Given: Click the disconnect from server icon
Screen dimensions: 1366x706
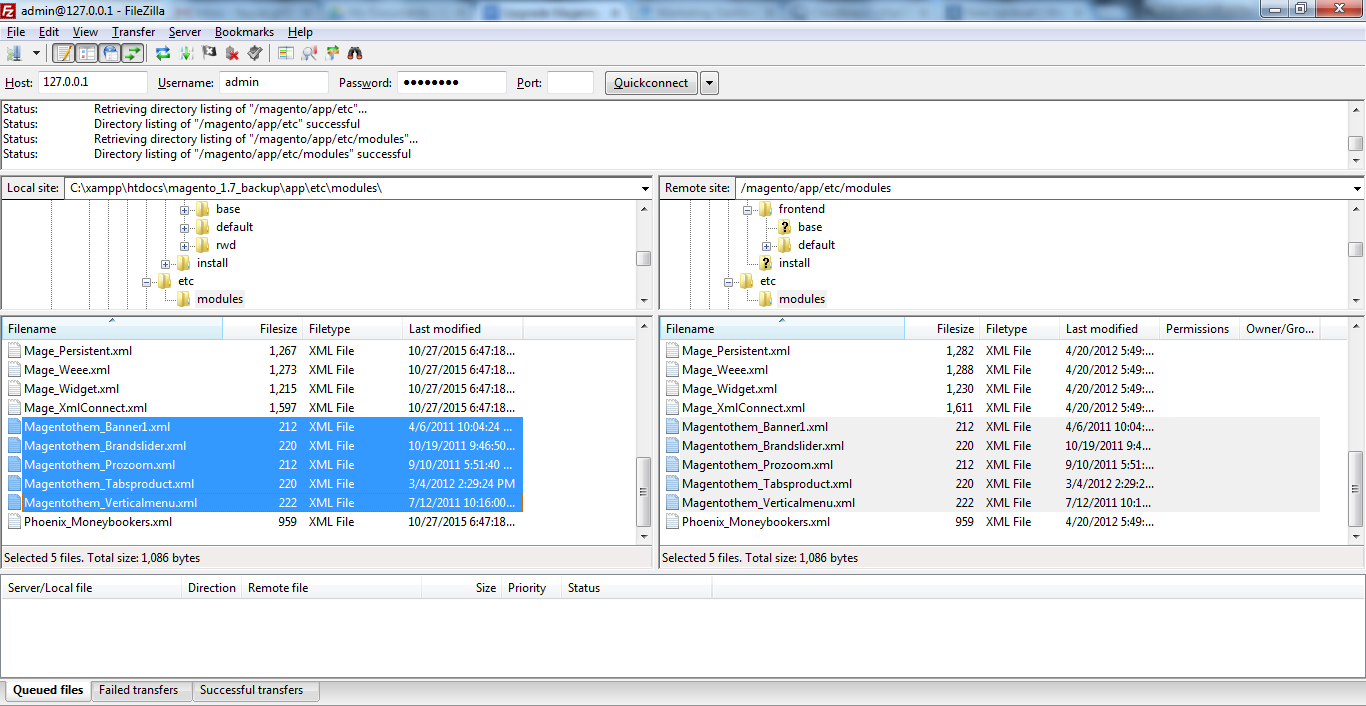Looking at the screenshot, I should 232,53.
